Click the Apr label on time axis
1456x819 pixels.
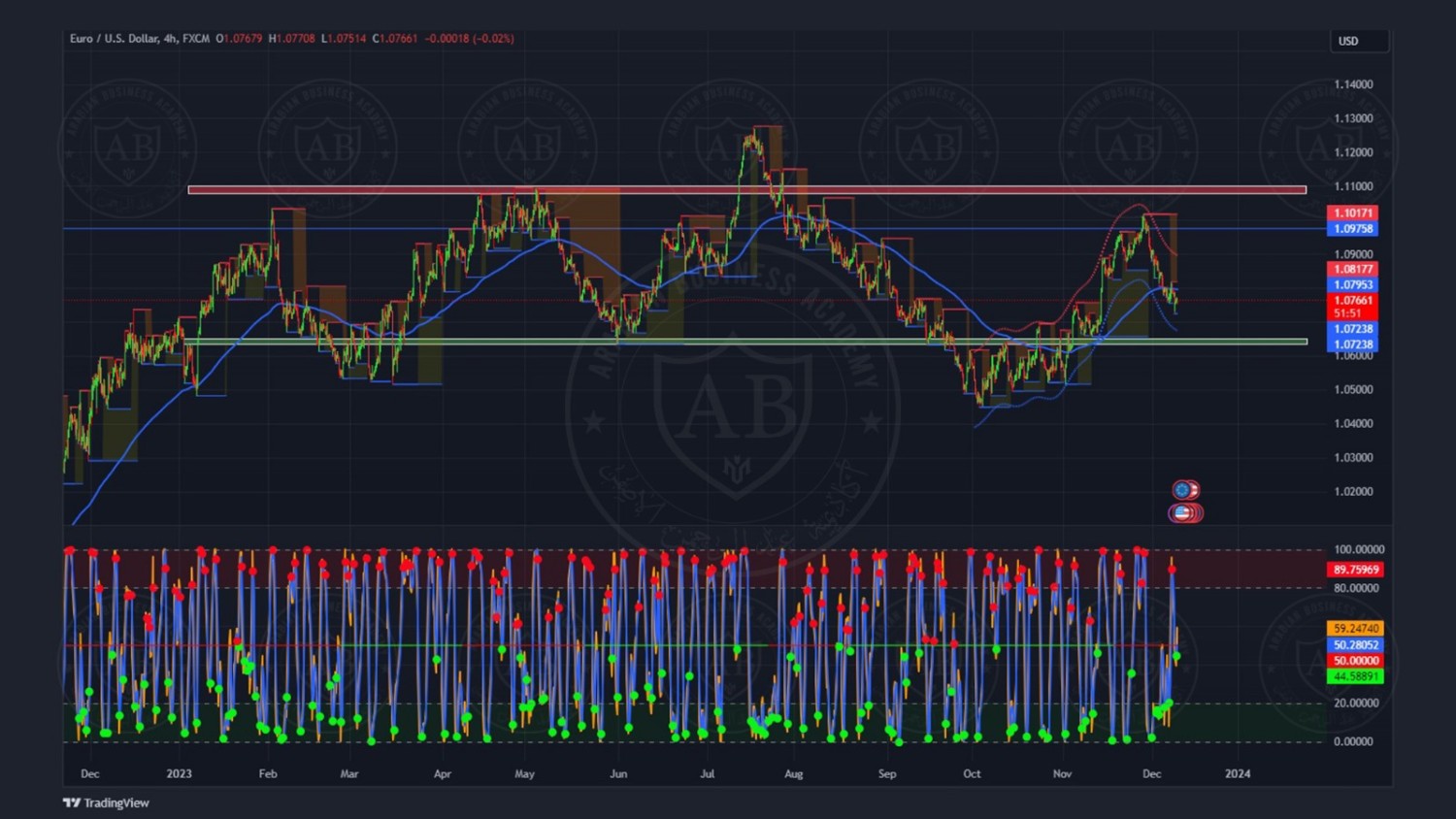443,774
